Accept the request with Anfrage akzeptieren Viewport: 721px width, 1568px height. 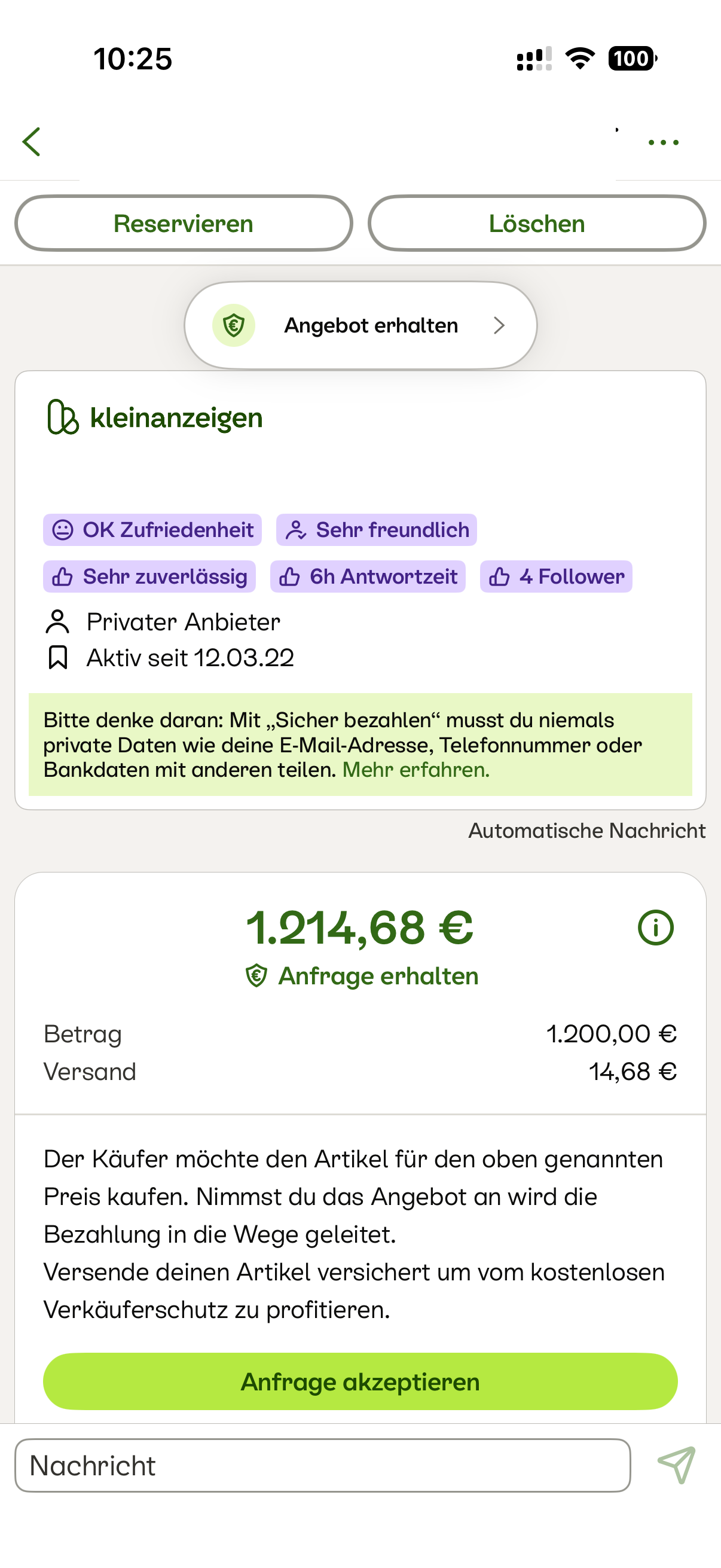pyautogui.click(x=360, y=1382)
